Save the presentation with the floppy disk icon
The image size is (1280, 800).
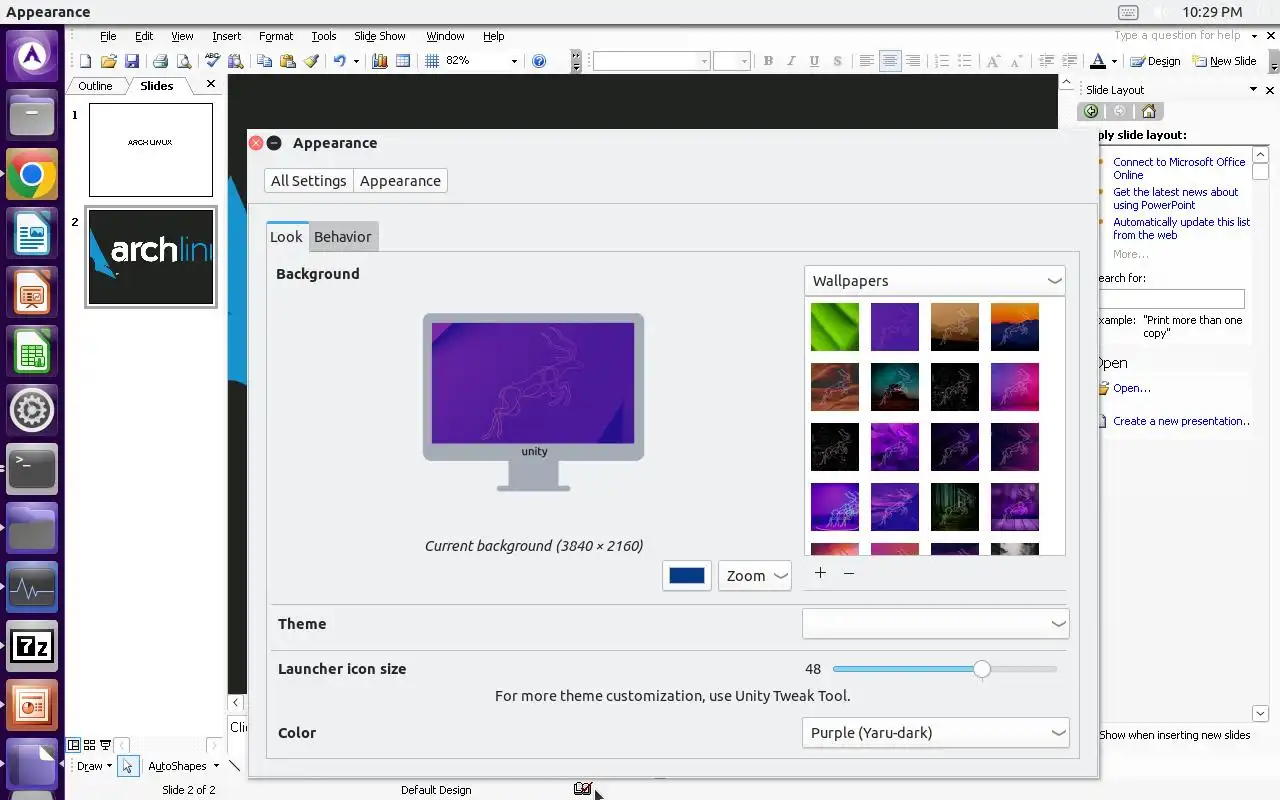pyautogui.click(x=131, y=61)
